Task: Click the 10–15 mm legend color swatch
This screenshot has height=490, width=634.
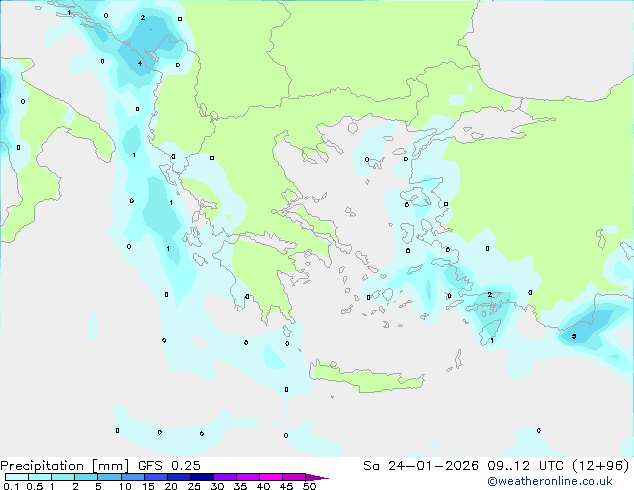Action: (x=133, y=477)
